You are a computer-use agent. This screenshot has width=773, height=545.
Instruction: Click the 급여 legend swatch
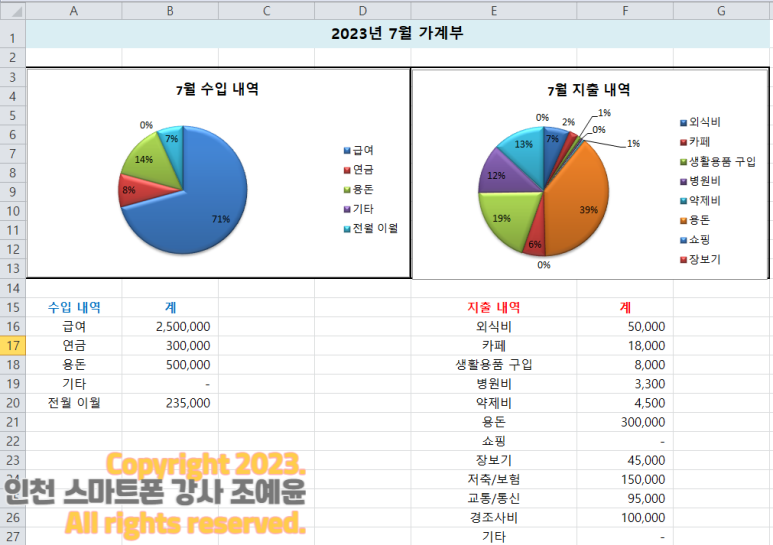point(347,151)
